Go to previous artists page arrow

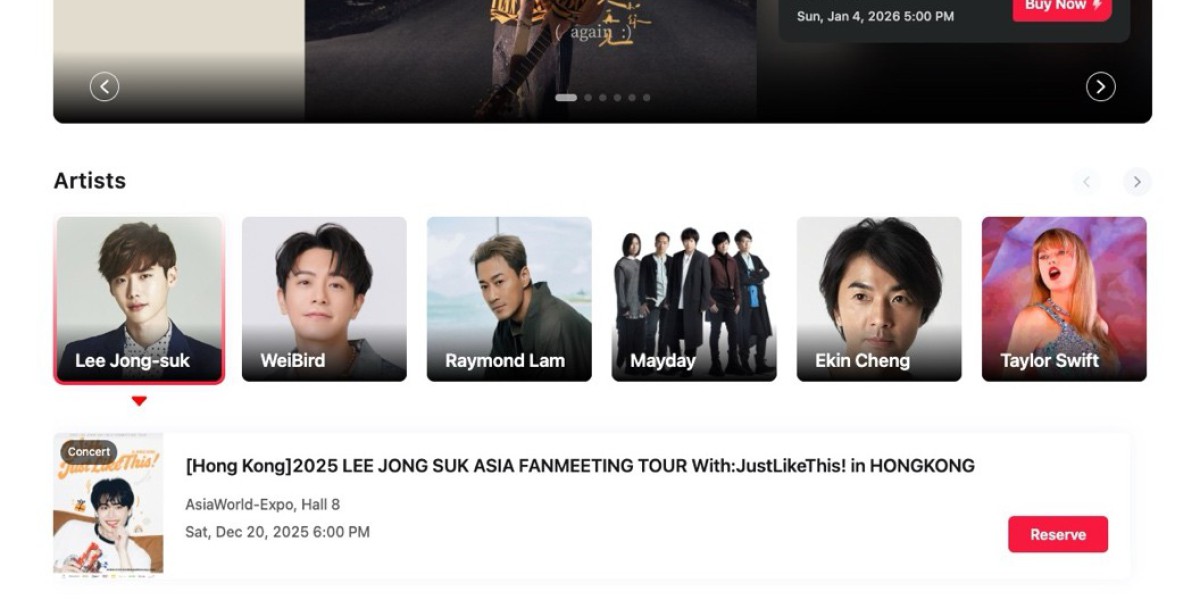click(x=1087, y=182)
